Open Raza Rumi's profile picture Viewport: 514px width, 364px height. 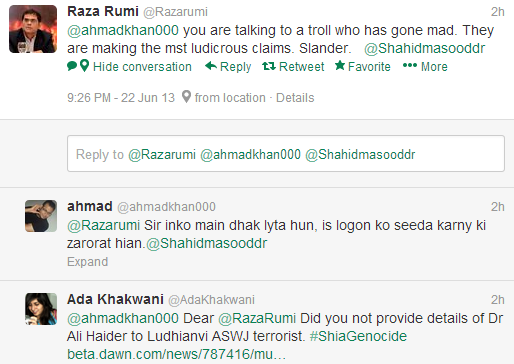point(33,29)
